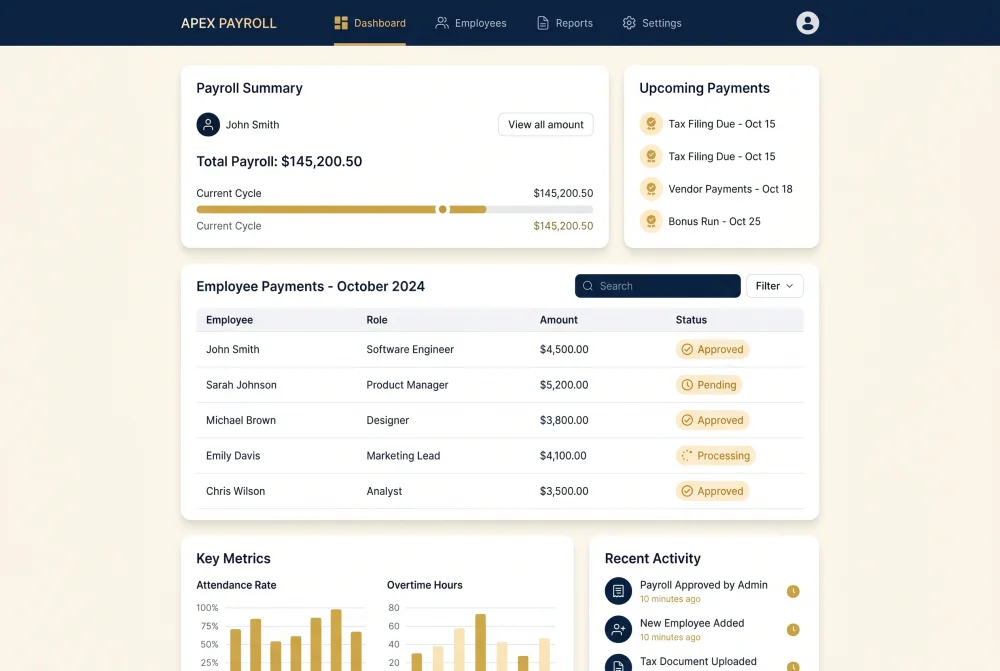Screen dimensions: 1000x671
Task: Click the Dashboard grid icon
Action: [341, 23]
